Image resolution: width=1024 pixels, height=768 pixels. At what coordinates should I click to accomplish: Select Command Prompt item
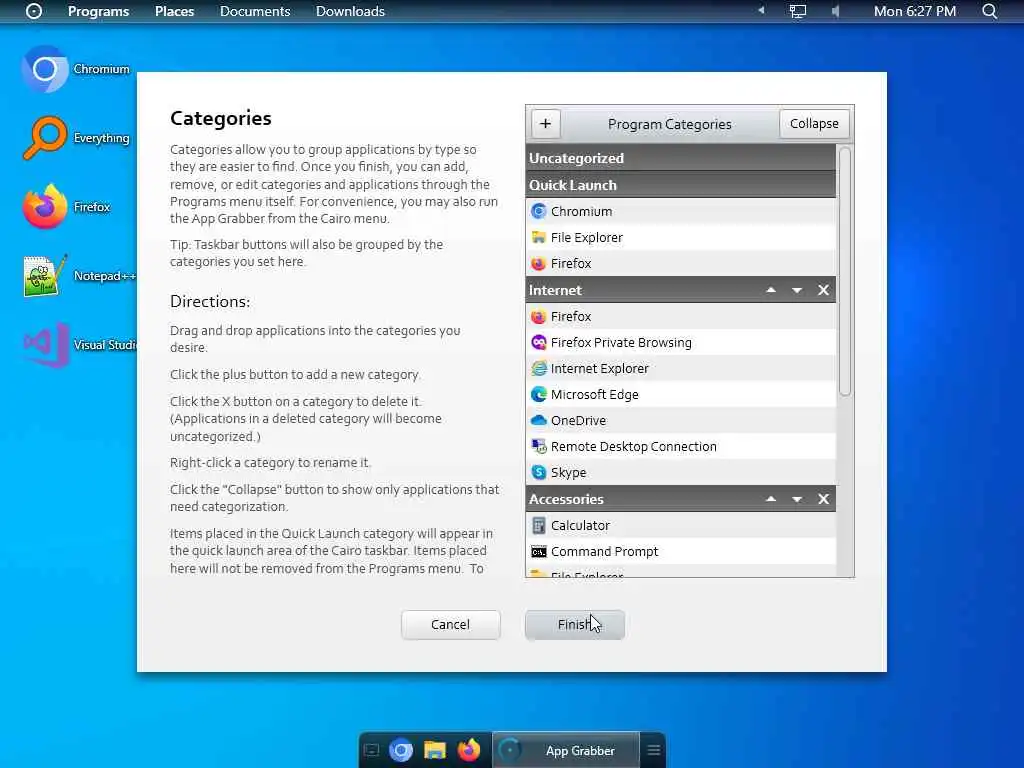coord(680,551)
